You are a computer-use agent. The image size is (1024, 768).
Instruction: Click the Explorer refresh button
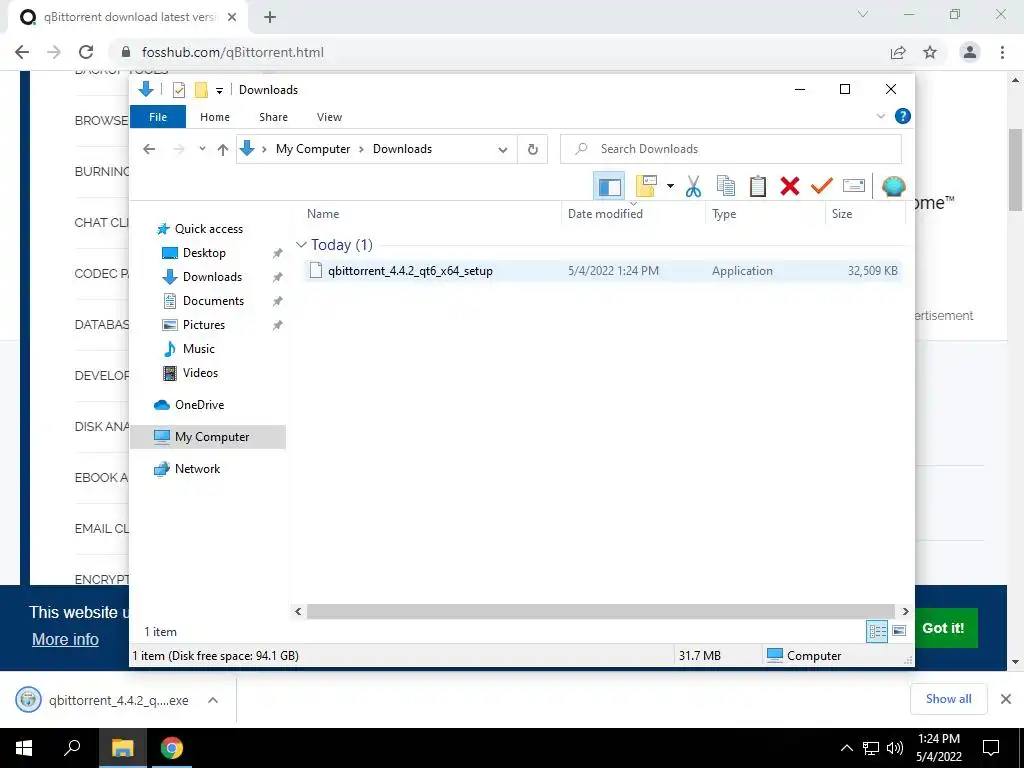click(533, 150)
